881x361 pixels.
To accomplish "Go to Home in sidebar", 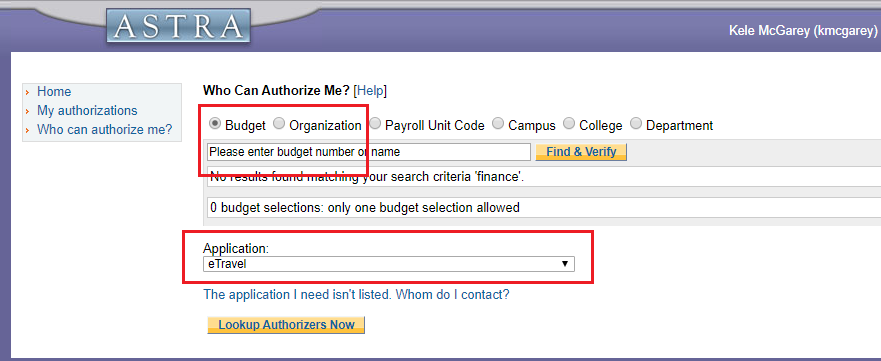I will [54, 92].
